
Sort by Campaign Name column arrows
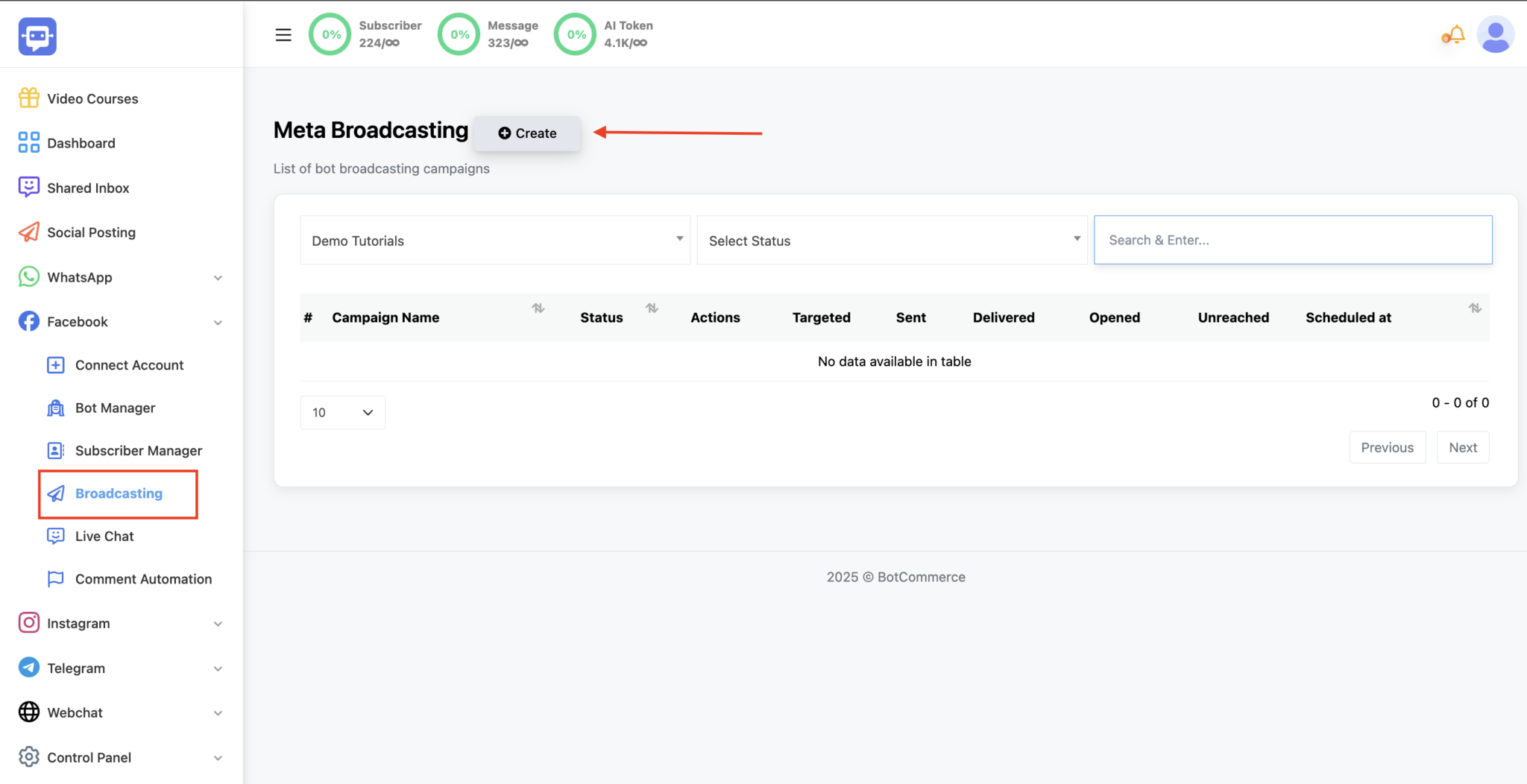[538, 309]
